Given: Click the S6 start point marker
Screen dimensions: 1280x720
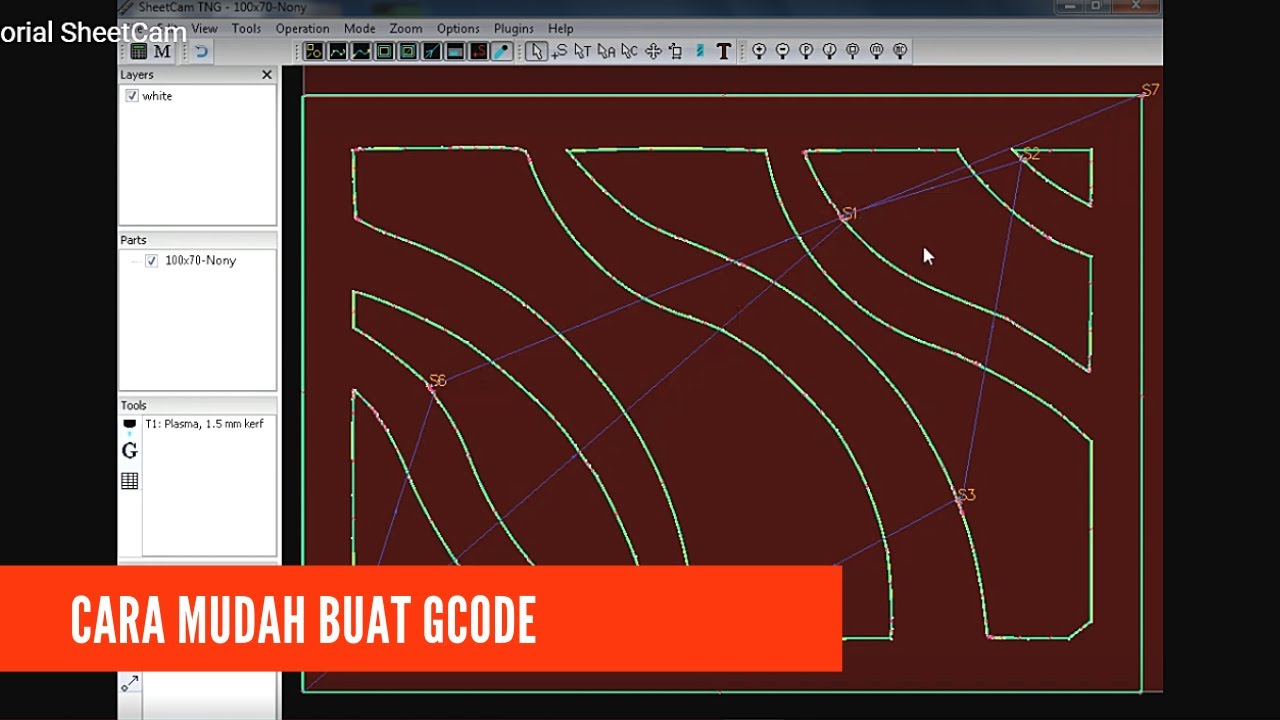Looking at the screenshot, I should 437,380.
